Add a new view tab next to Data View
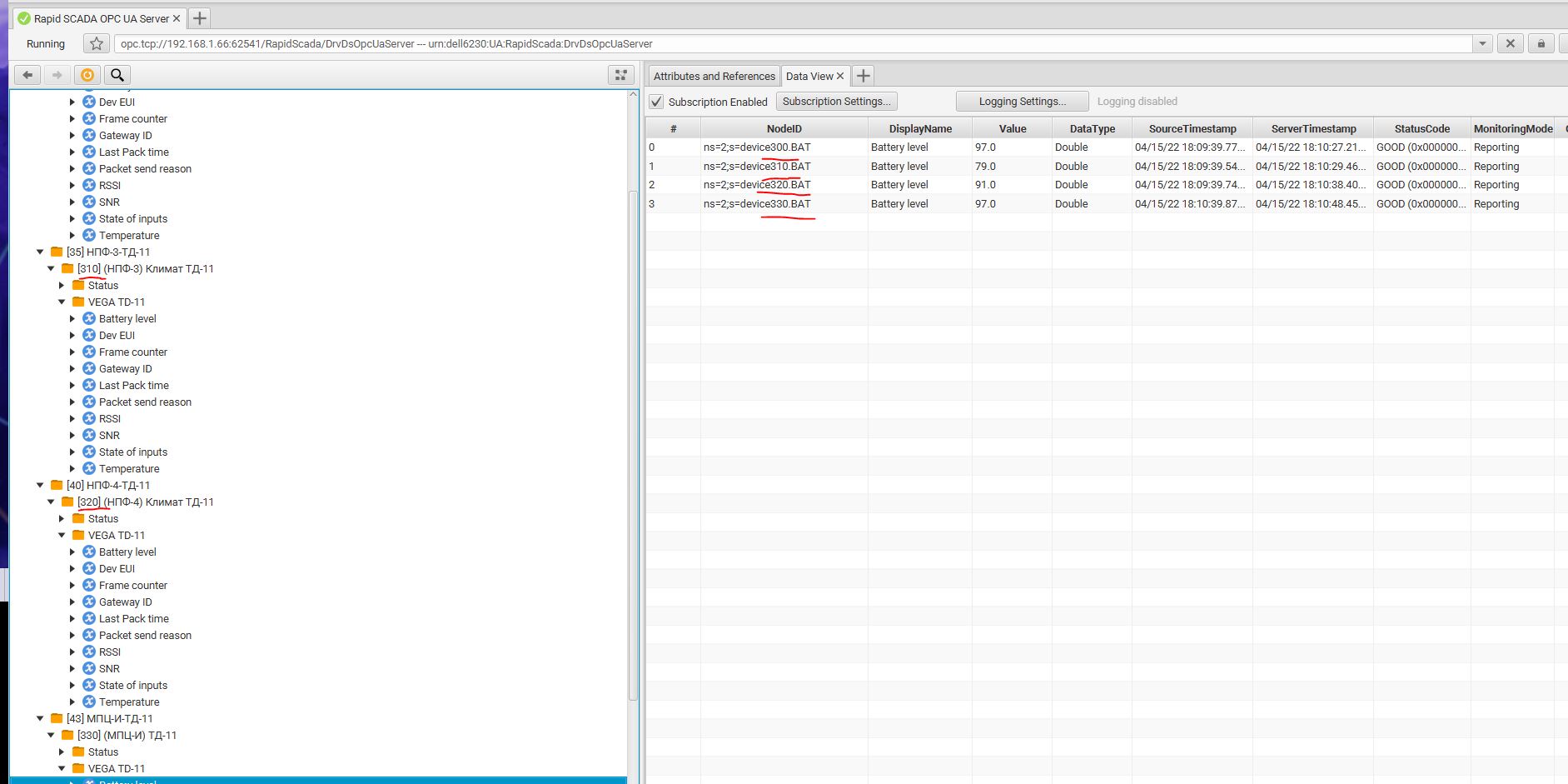Screen dimensions: 1568x784 (x=864, y=76)
